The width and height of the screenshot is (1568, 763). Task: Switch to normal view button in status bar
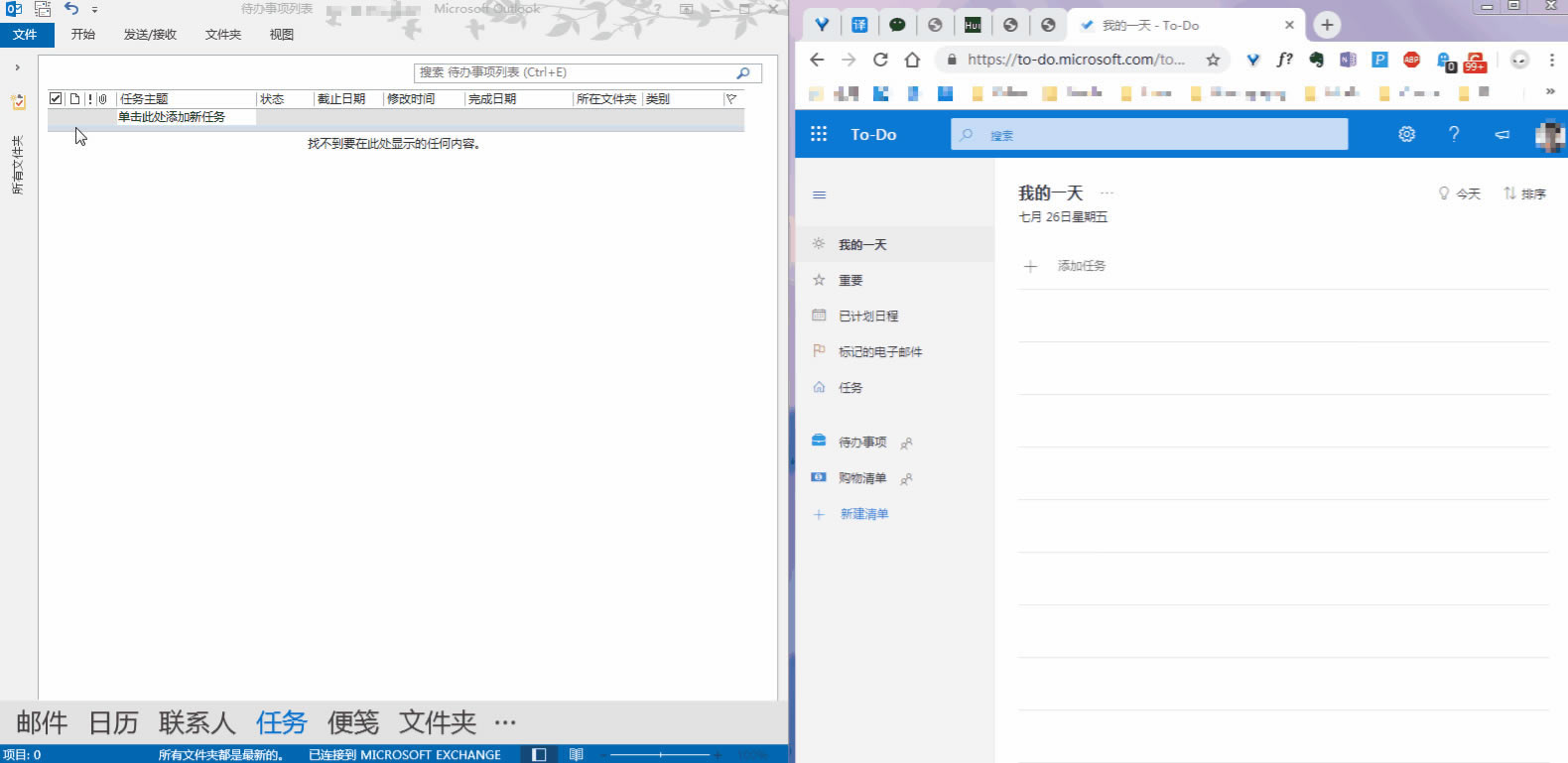point(539,755)
